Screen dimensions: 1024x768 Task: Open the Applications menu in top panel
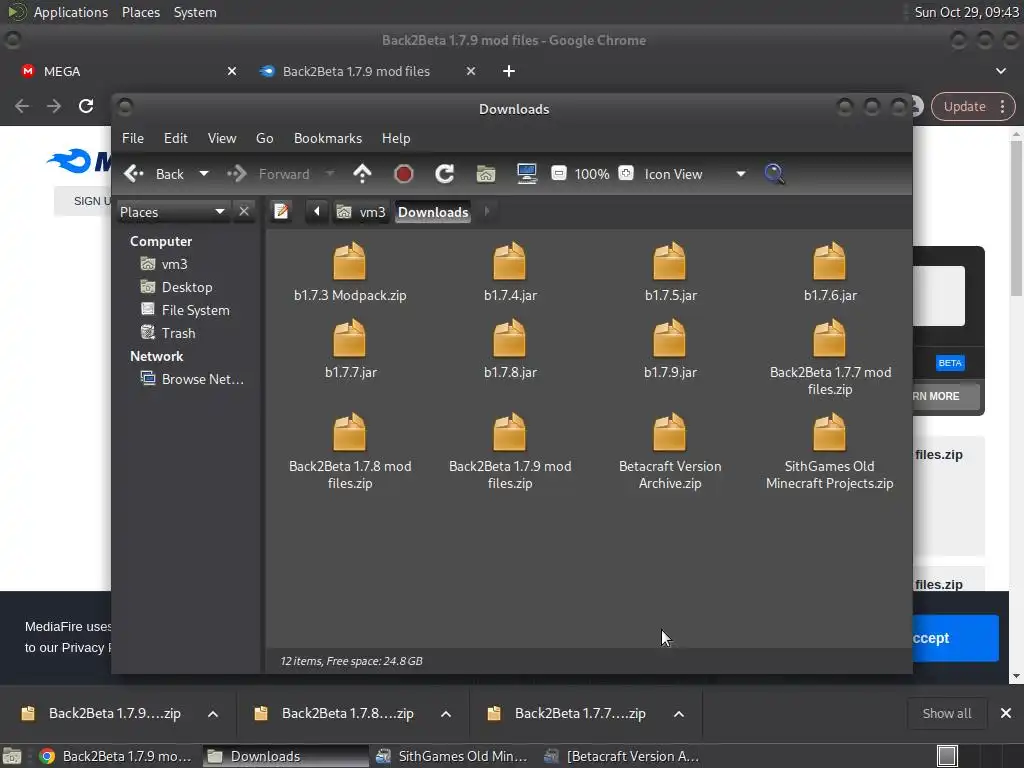click(70, 12)
